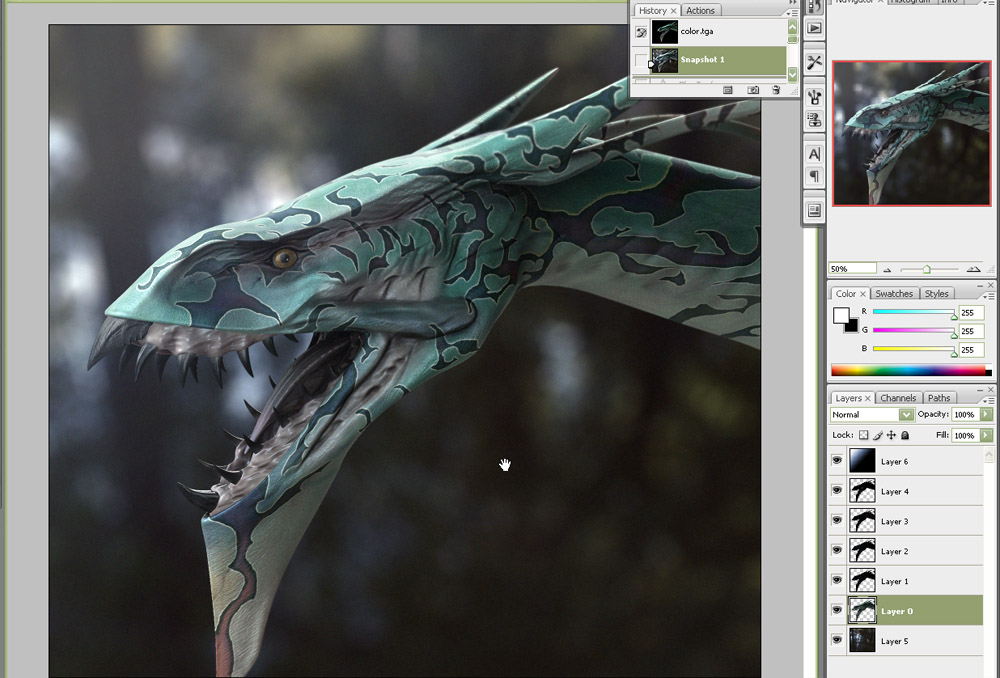Screen dimensions: 1000x678
Task: Hide Layer 6 with its eye icon
Action: [x=837, y=461]
